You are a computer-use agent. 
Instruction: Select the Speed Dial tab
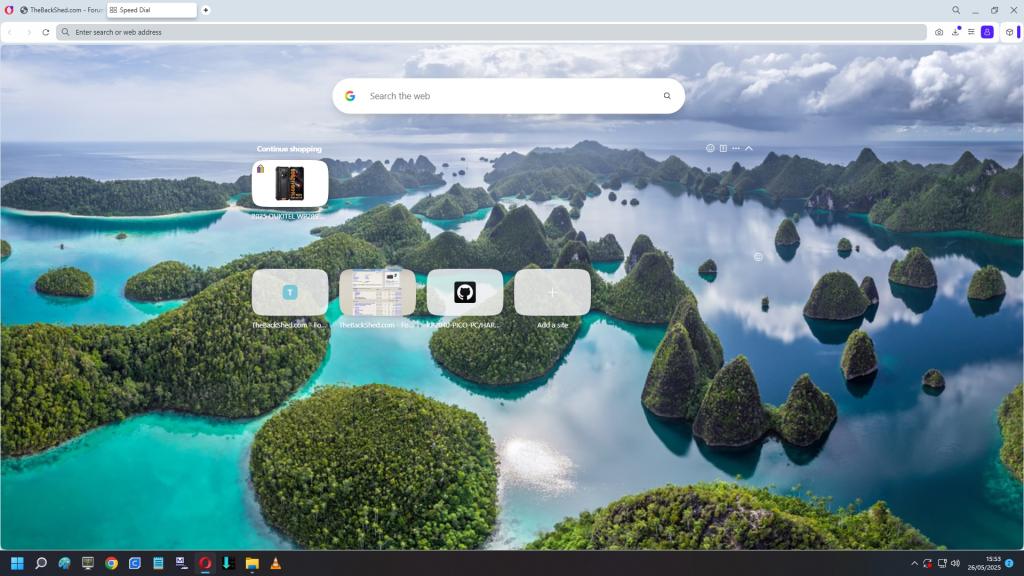(x=150, y=10)
